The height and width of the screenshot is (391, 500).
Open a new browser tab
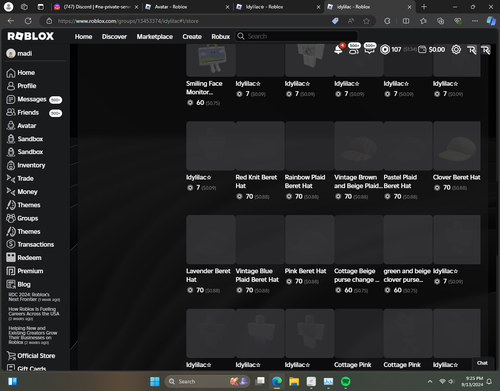pyautogui.click(x=424, y=7)
